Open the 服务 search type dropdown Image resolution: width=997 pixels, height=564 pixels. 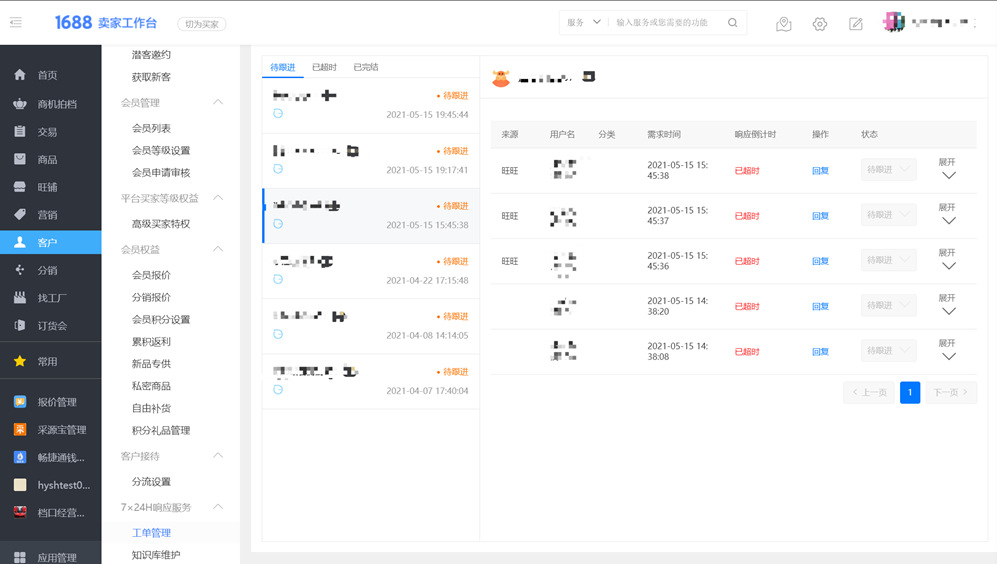[584, 23]
